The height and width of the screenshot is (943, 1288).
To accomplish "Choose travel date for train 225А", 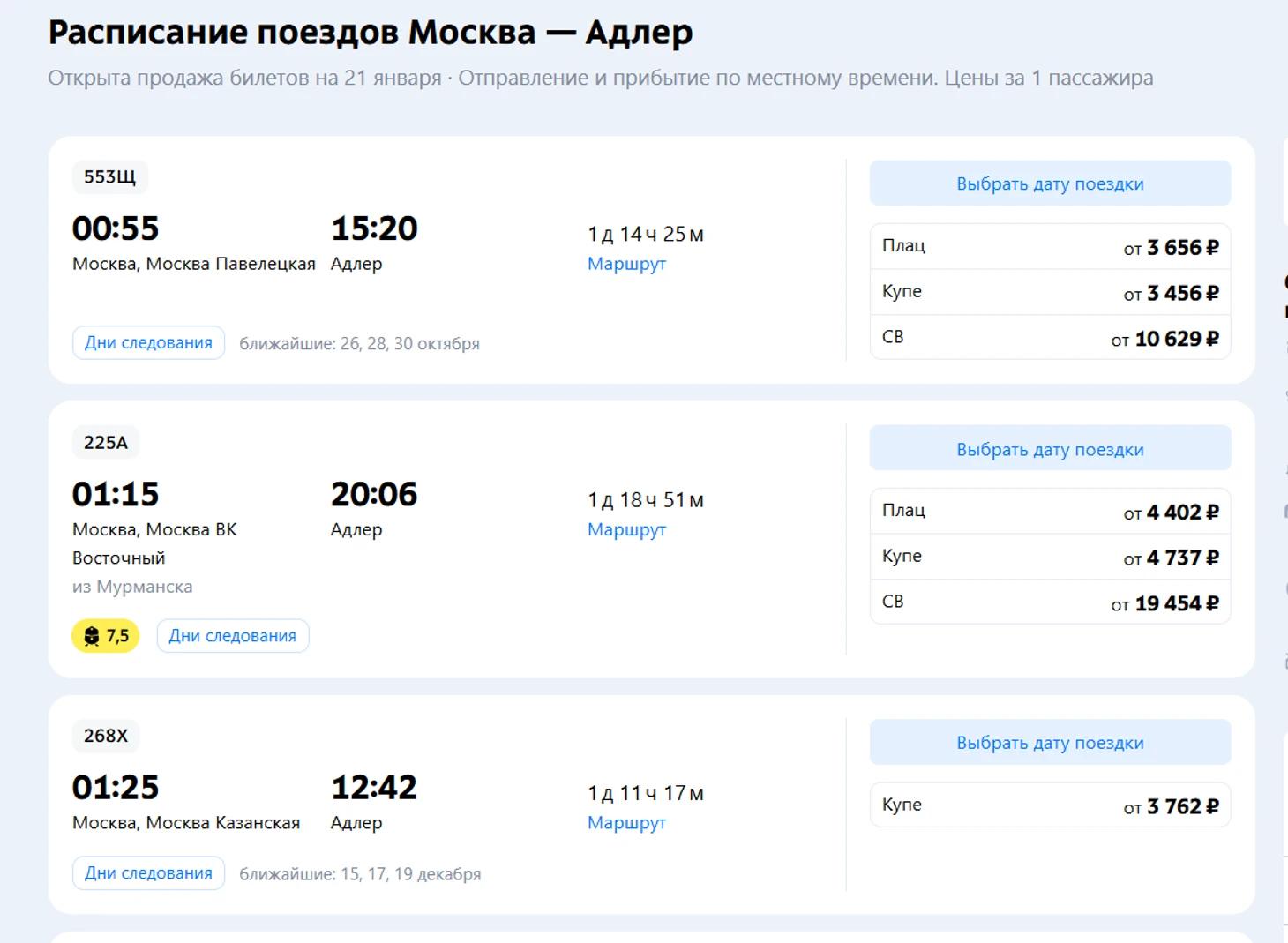I will point(1050,449).
